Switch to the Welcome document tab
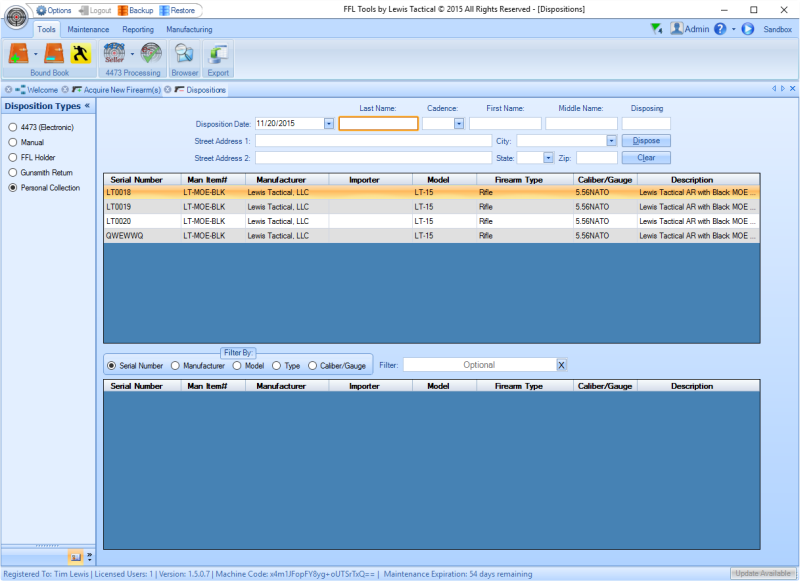This screenshot has height=581, width=800. [37, 90]
